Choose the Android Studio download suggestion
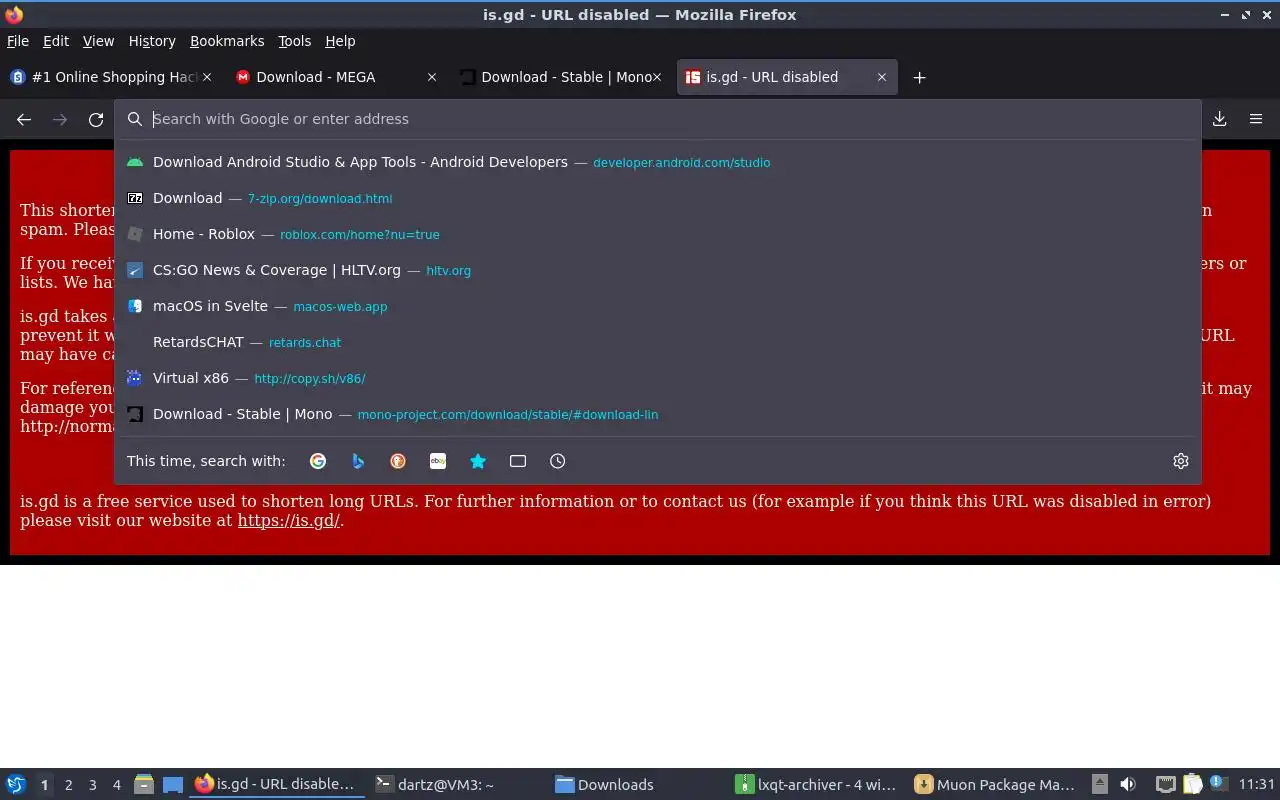Screen dimensions: 1280x800 point(657,162)
